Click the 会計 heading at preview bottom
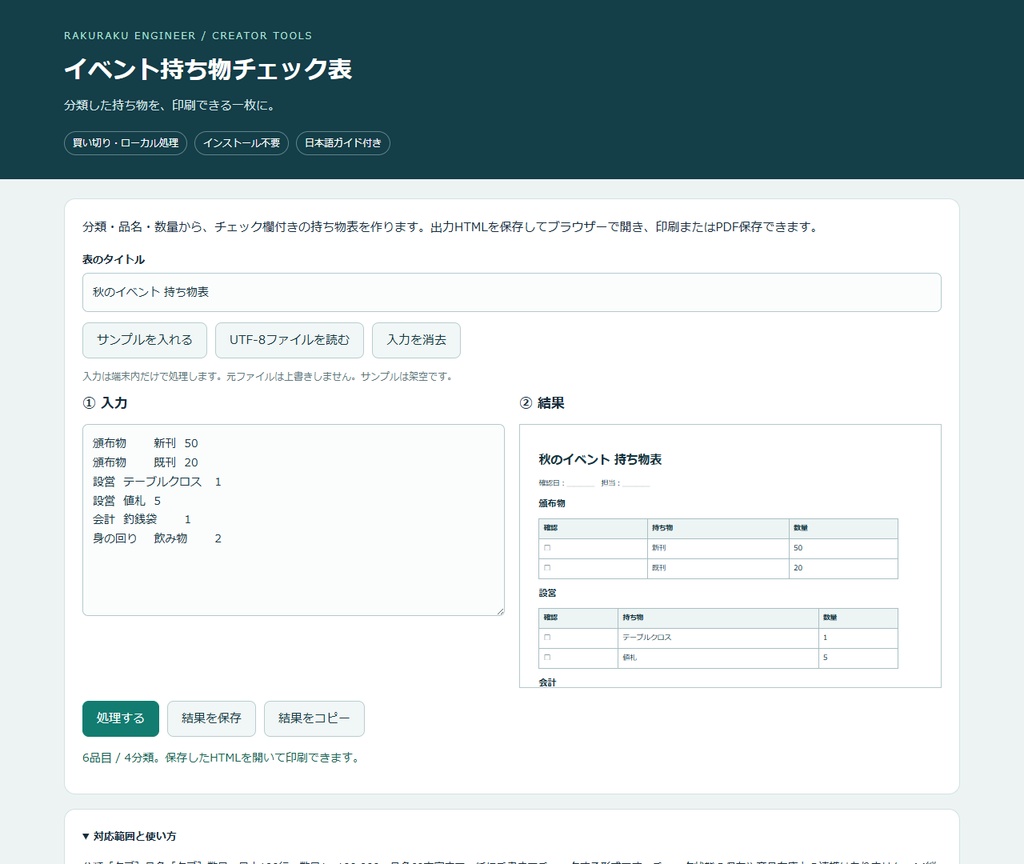Image resolution: width=1024 pixels, height=864 pixels. tap(547, 682)
